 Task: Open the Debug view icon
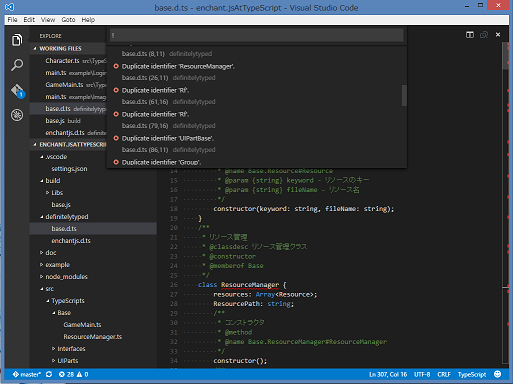[x=17, y=115]
